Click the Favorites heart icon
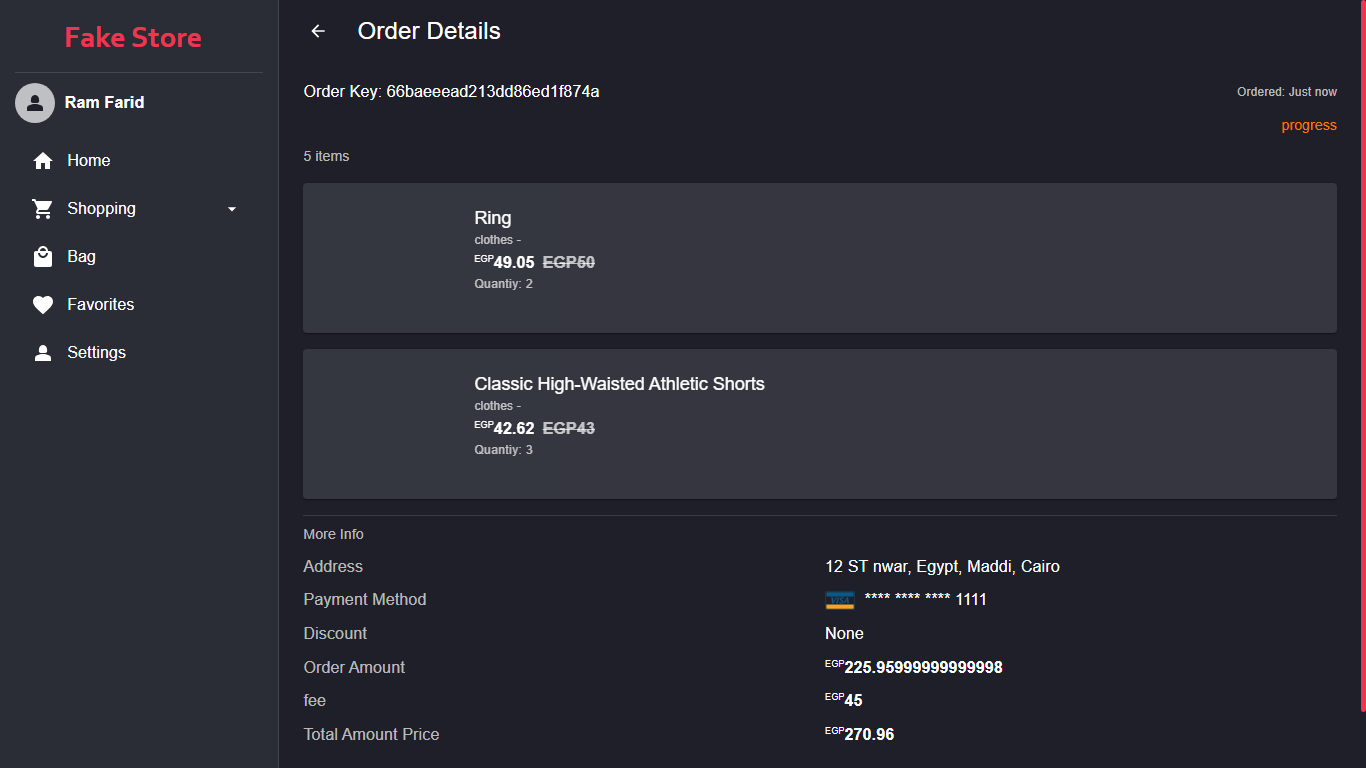 (43, 305)
